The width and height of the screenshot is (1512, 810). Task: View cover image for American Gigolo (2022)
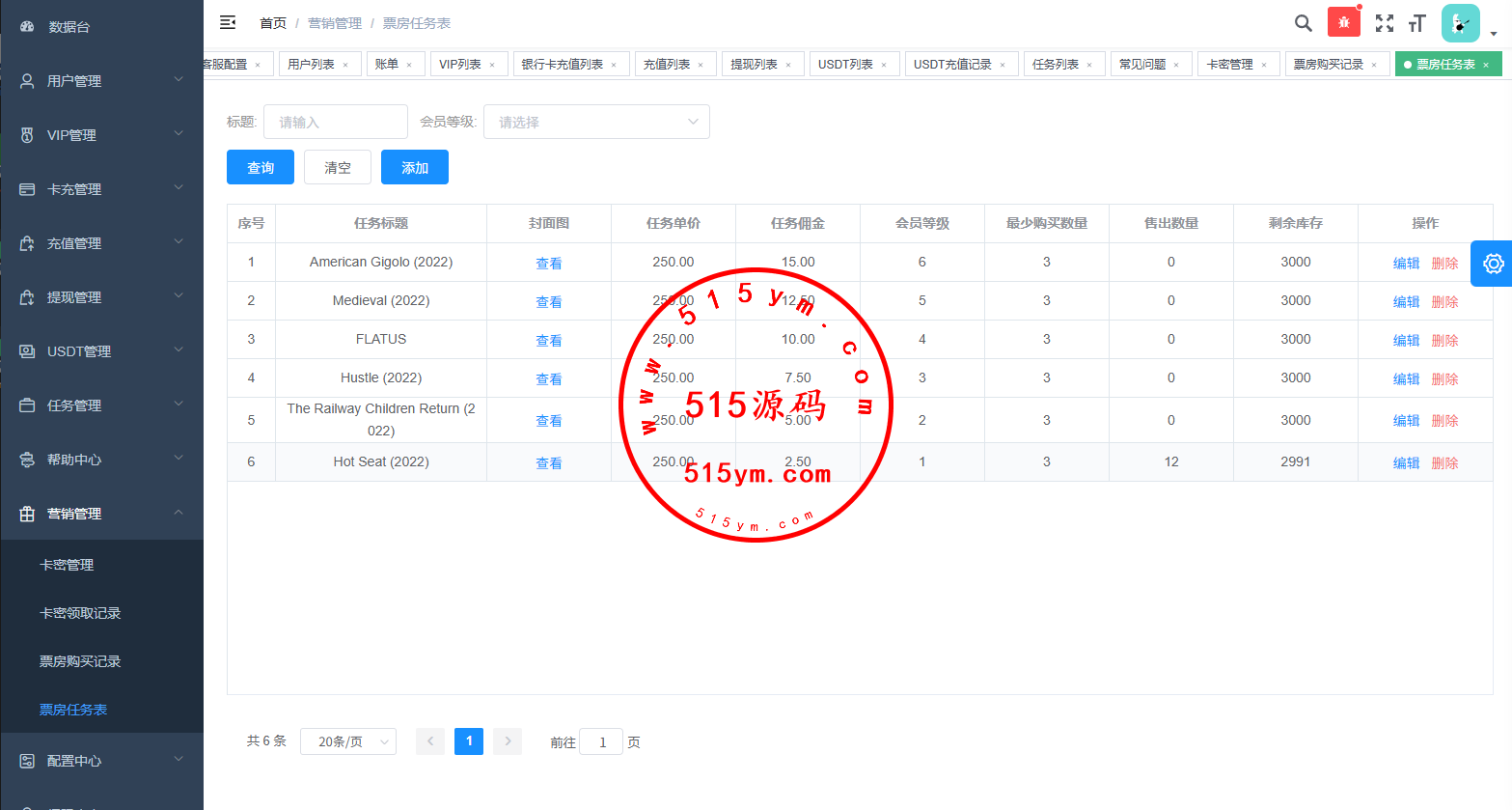[548, 264]
